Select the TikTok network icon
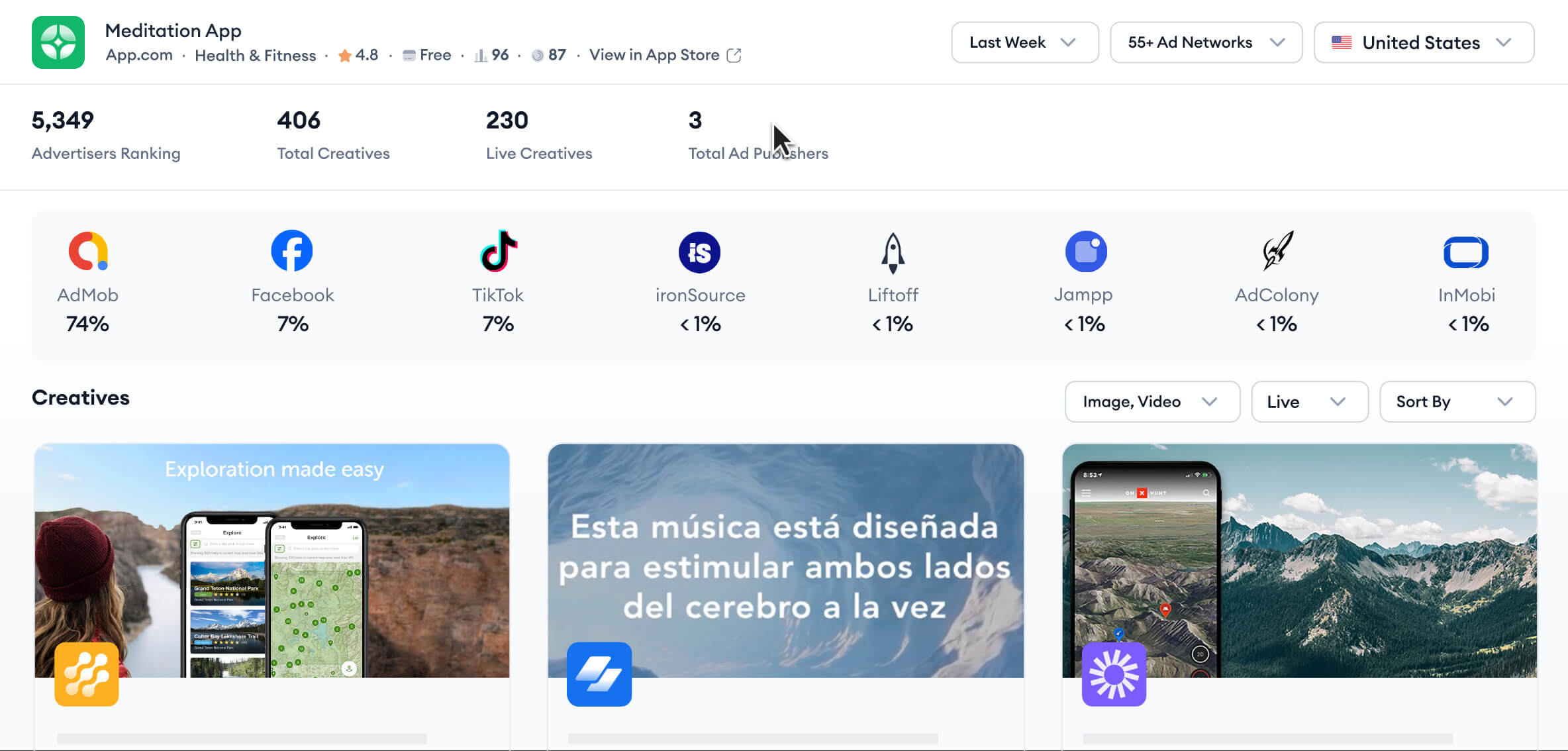 pyautogui.click(x=498, y=251)
